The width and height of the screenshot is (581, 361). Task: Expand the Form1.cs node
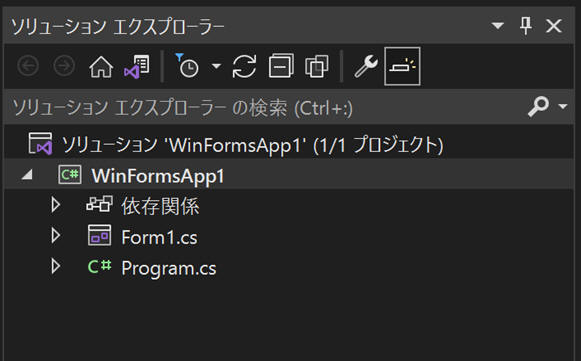56,235
